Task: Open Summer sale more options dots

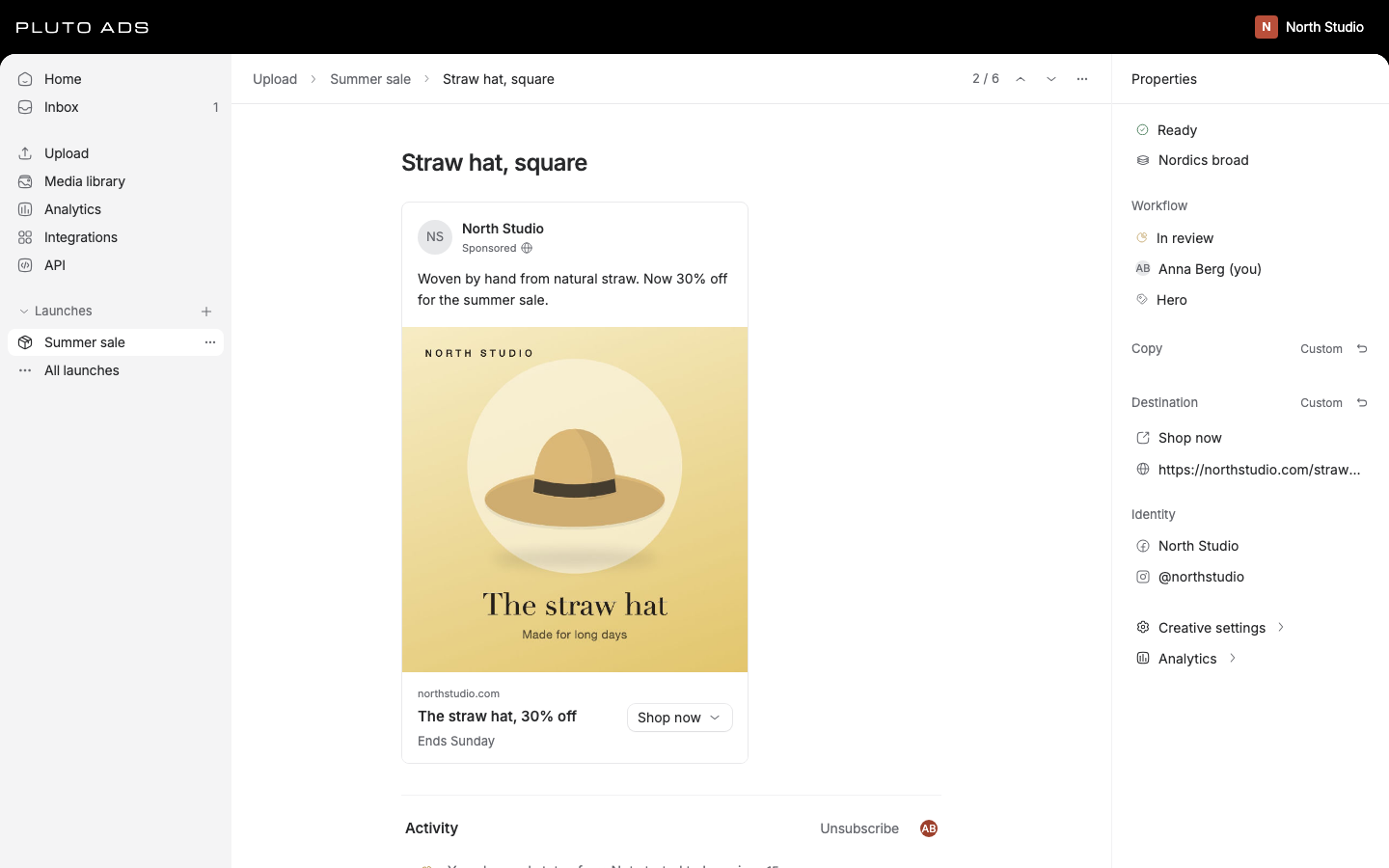Action: click(x=210, y=342)
